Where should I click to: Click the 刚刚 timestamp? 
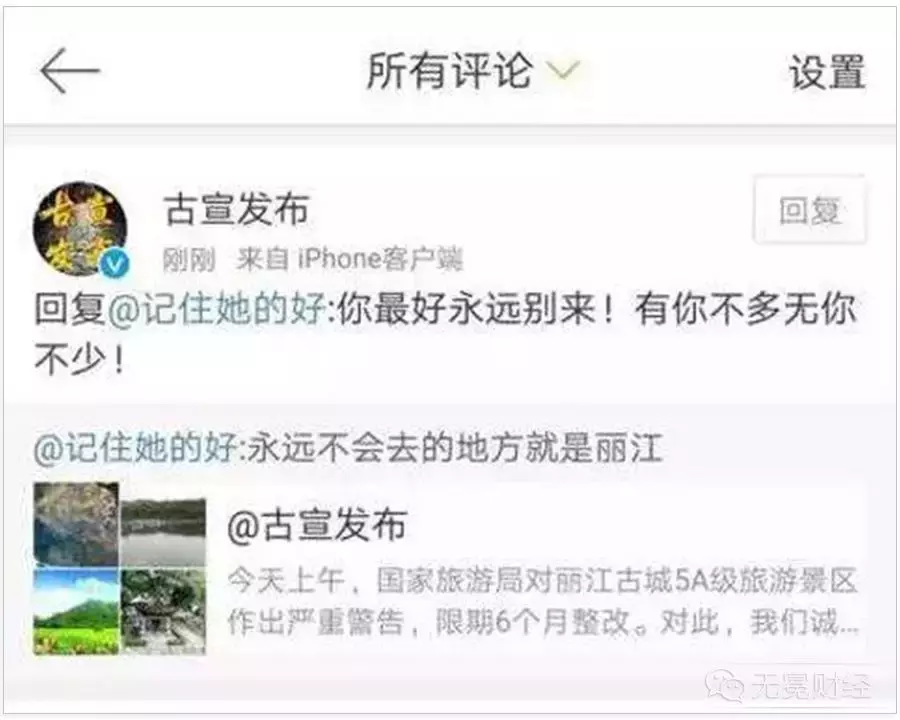189,260
